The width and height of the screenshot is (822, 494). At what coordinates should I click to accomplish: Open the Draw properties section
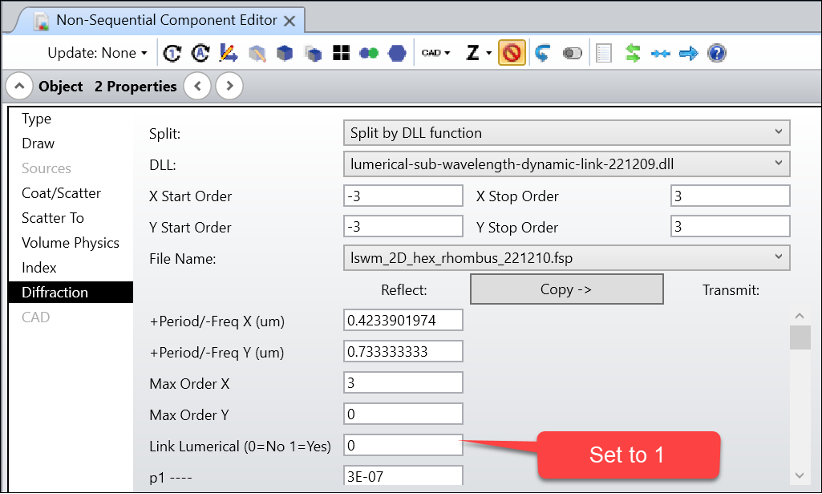[38, 144]
